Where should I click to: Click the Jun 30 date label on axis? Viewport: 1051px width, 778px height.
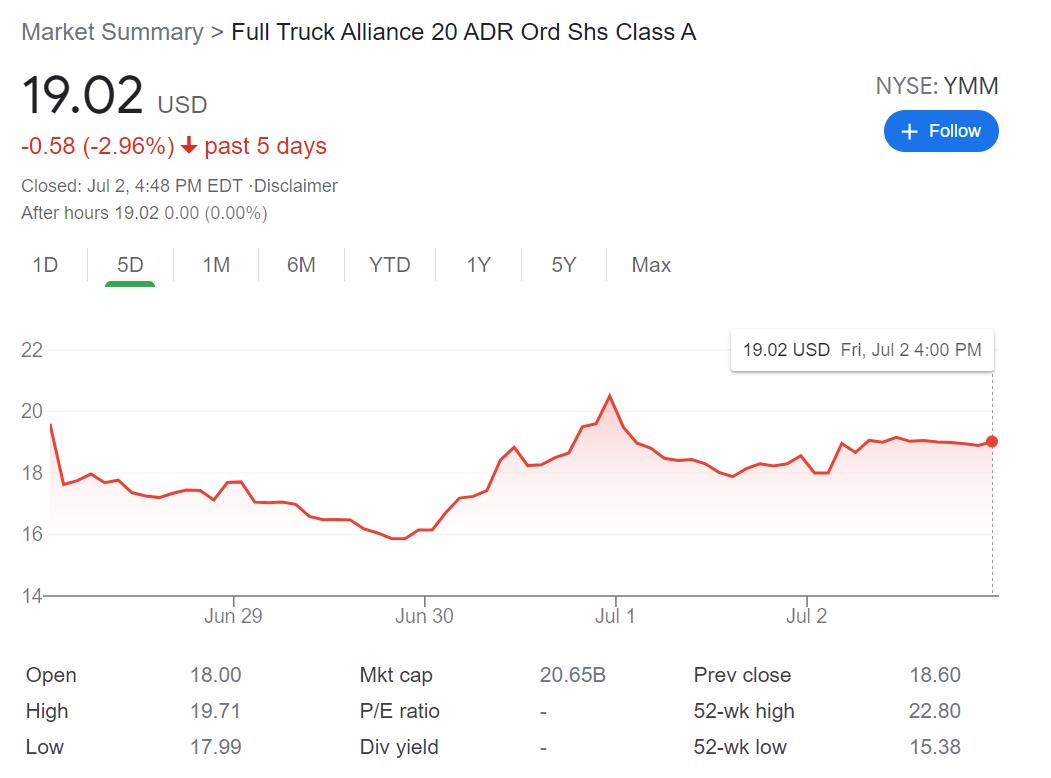tap(424, 616)
